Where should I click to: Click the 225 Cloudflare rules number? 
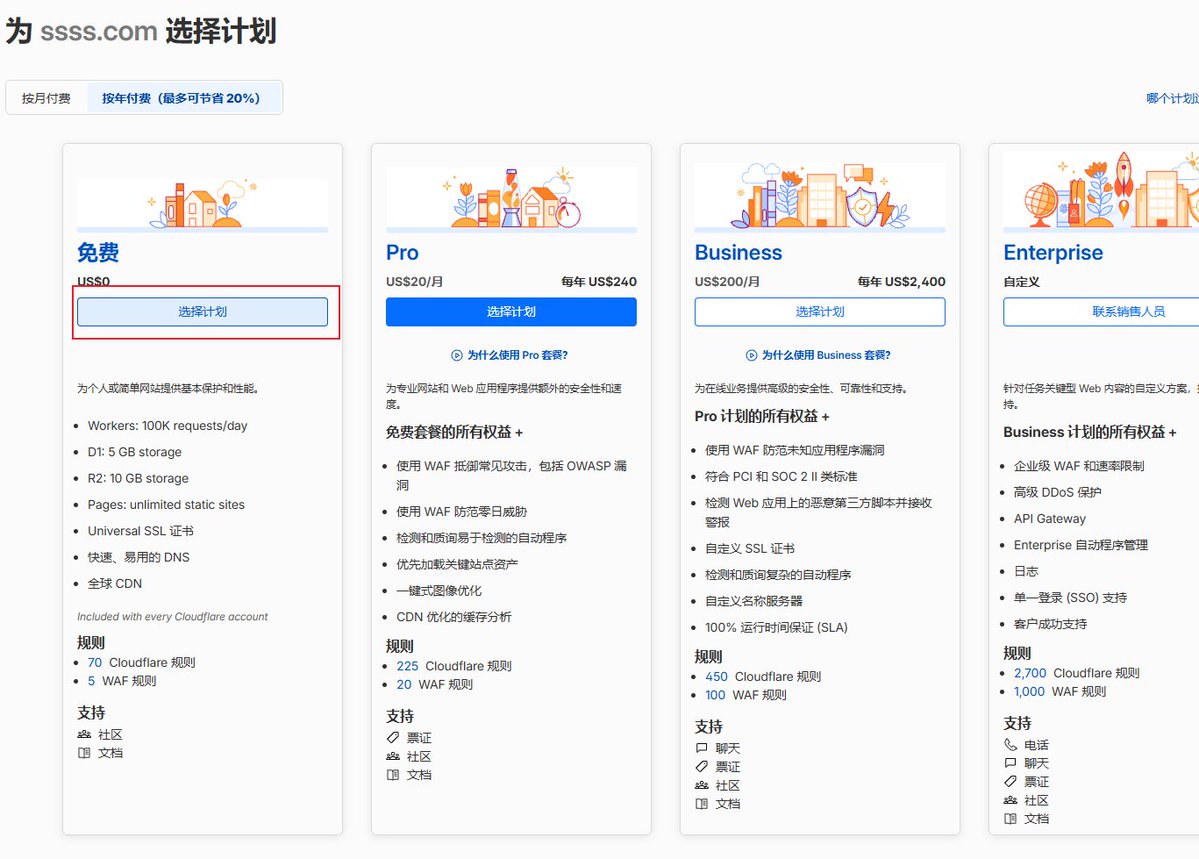point(407,666)
